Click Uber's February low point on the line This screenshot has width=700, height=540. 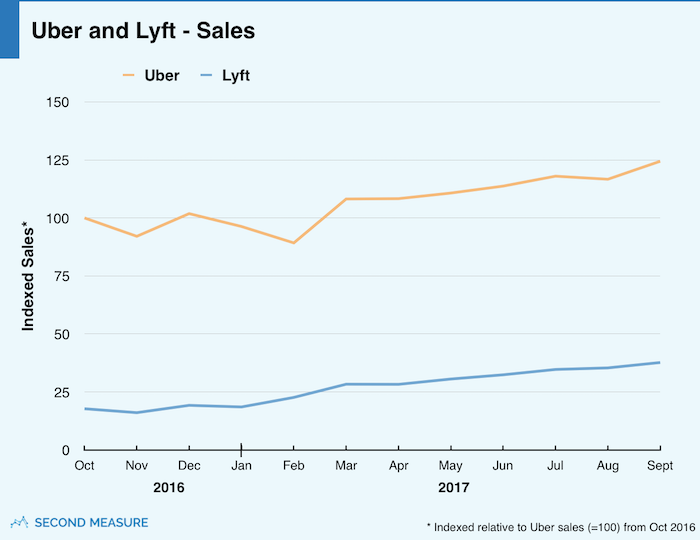(294, 243)
